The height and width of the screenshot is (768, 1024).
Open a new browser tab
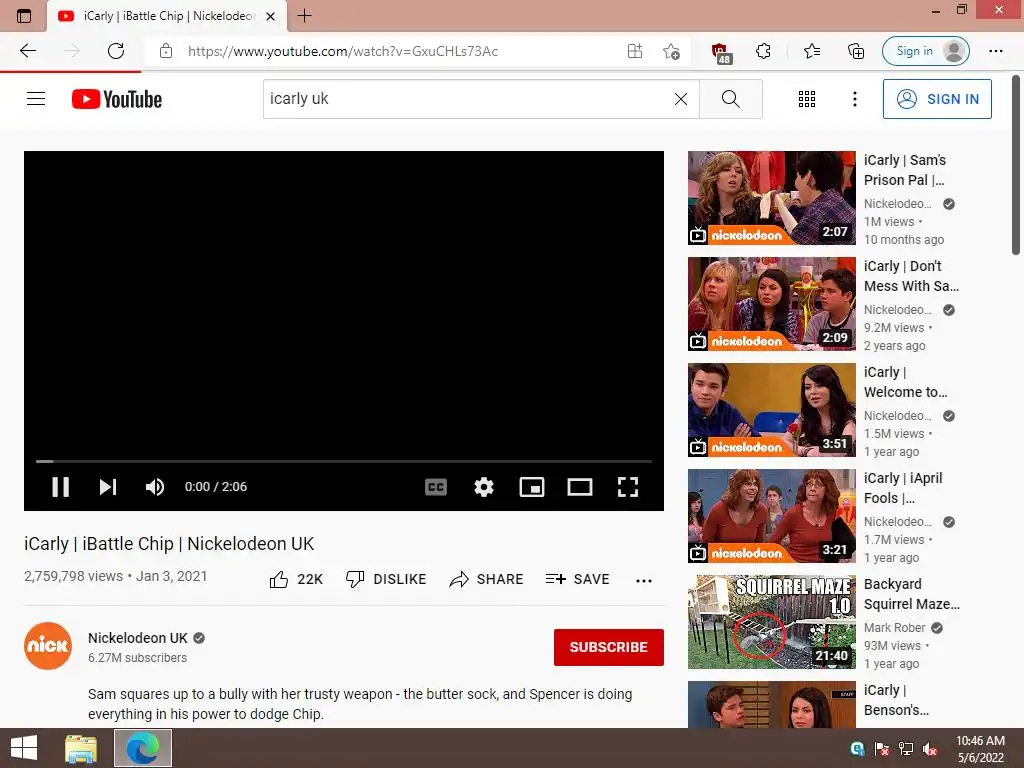point(304,16)
